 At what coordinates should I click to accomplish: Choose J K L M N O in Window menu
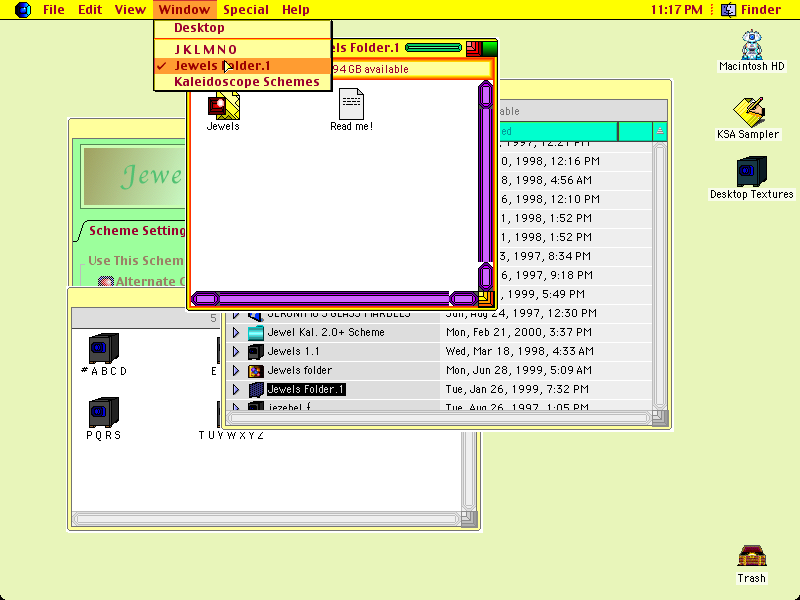point(243,49)
